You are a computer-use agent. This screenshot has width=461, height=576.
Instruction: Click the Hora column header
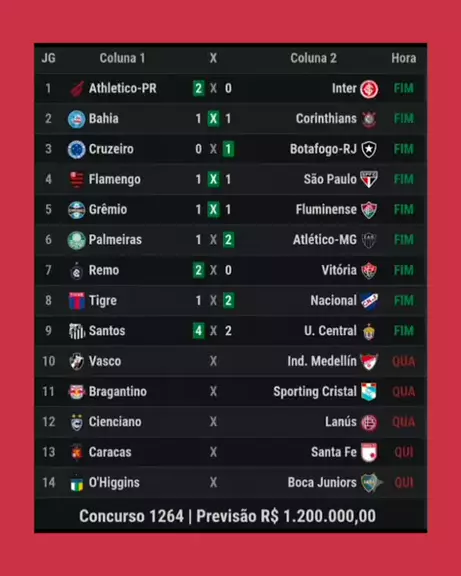tap(404, 58)
